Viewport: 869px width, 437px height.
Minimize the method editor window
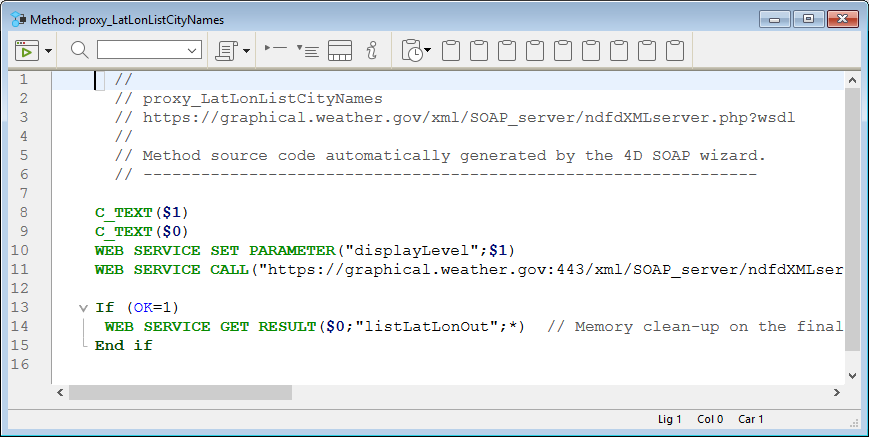775,19
